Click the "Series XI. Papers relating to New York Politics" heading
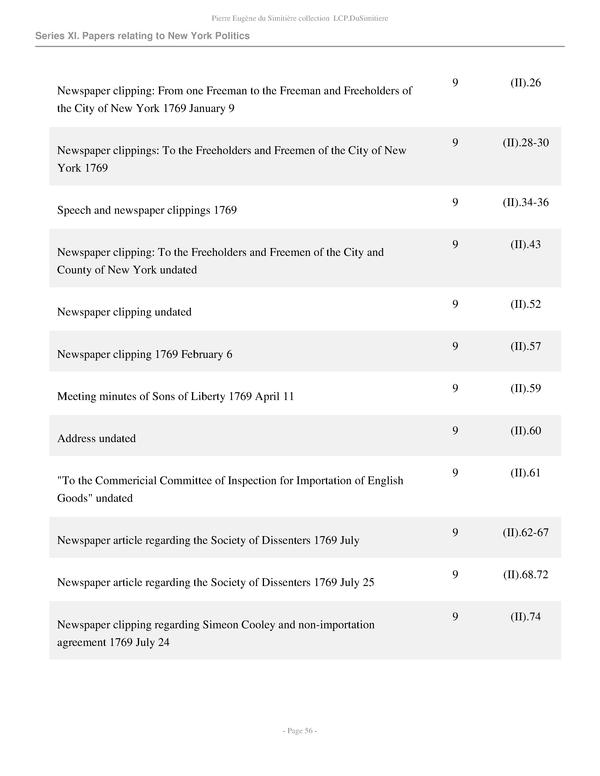 [x=142, y=36]
